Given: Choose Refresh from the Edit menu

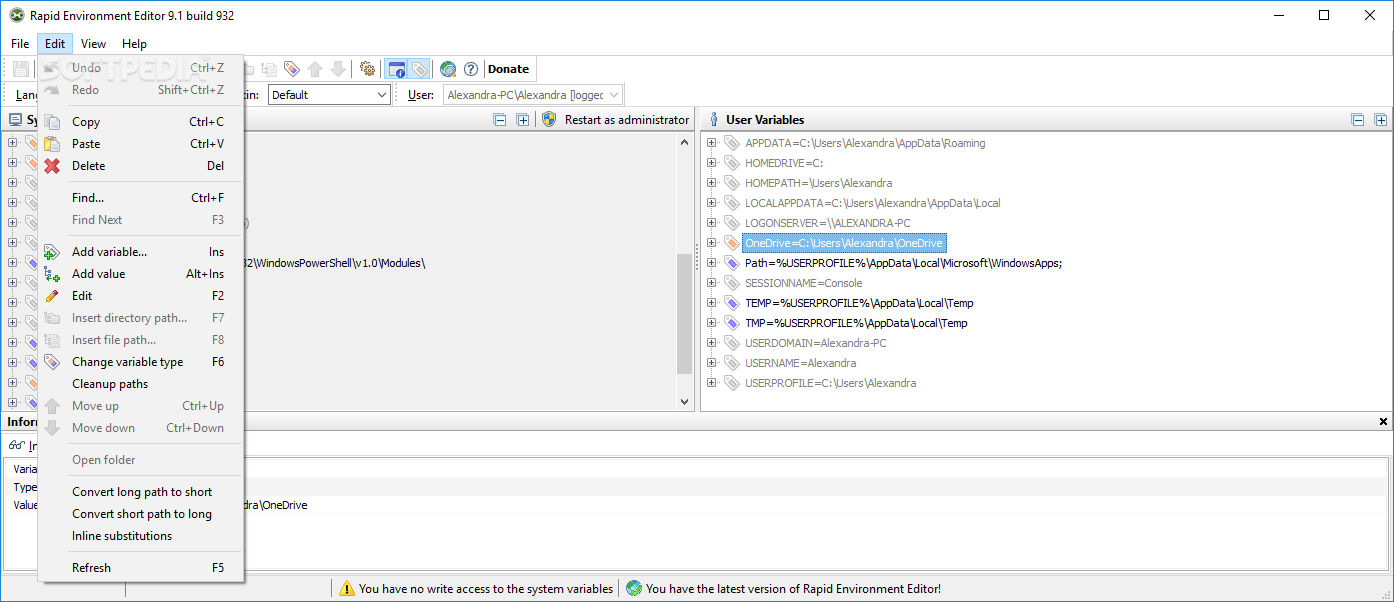Looking at the screenshot, I should 140,568.
